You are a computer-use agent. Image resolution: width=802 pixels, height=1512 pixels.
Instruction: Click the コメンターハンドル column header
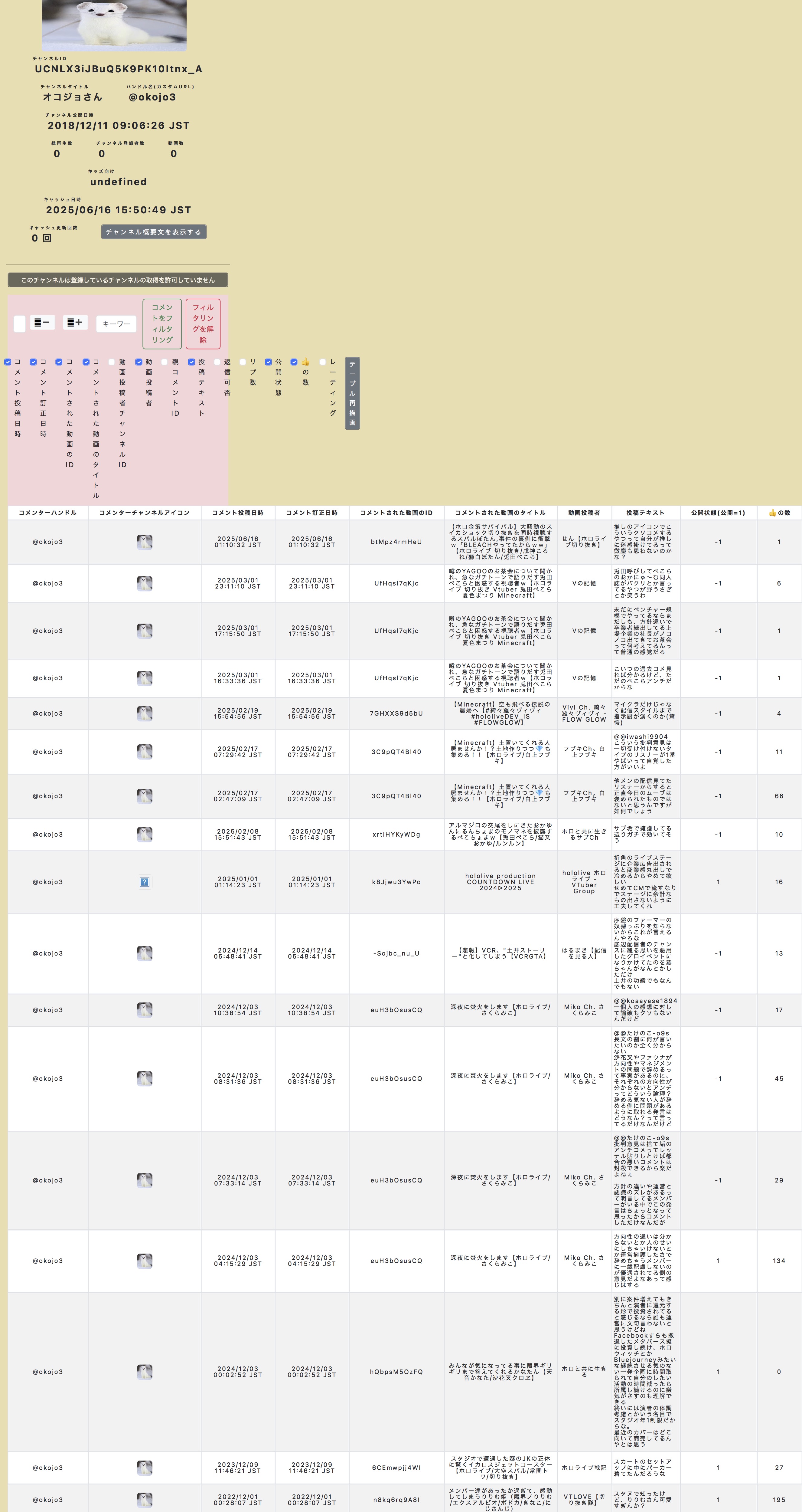point(47,512)
